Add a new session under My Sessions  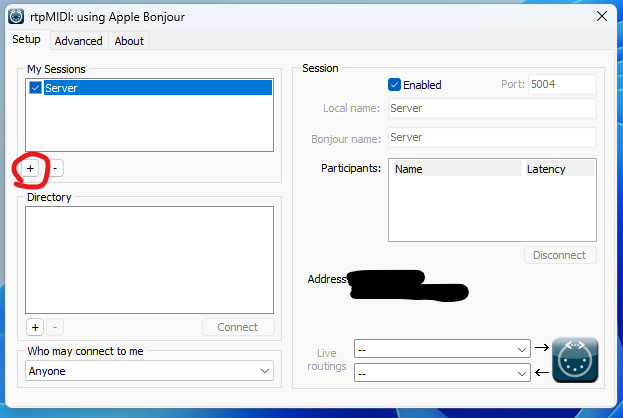(x=30, y=168)
